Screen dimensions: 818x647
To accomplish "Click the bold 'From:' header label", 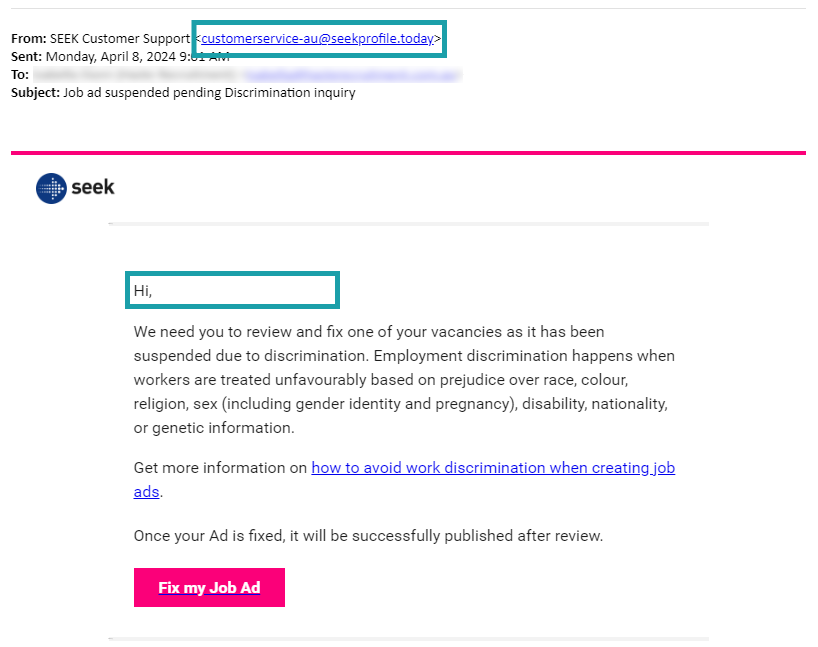I will 29,39.
